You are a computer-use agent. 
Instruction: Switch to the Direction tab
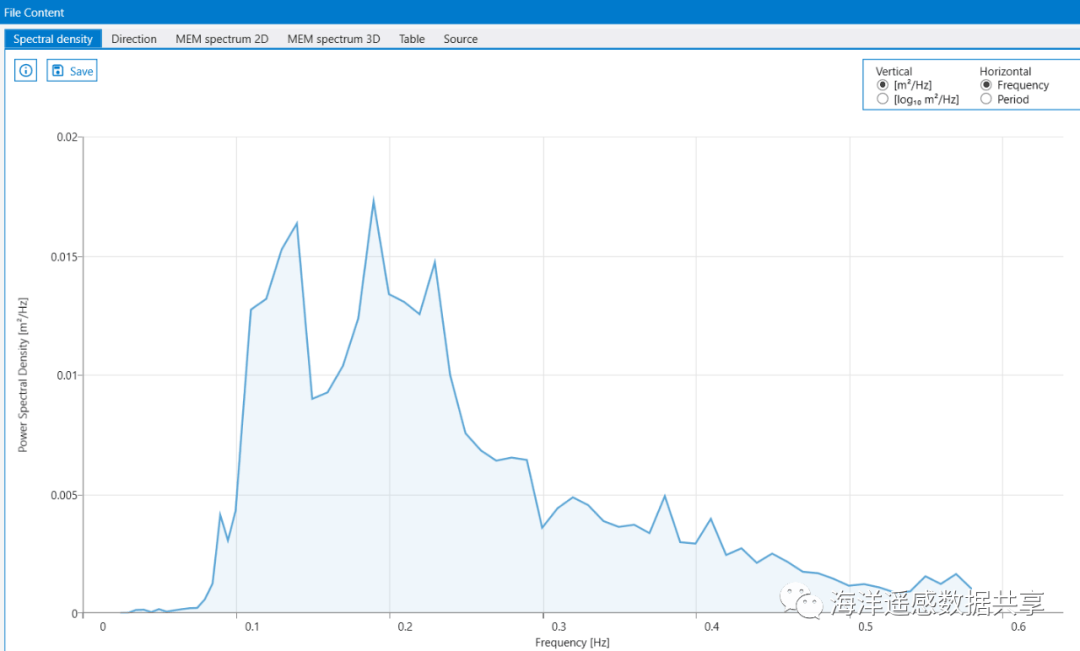tap(134, 39)
